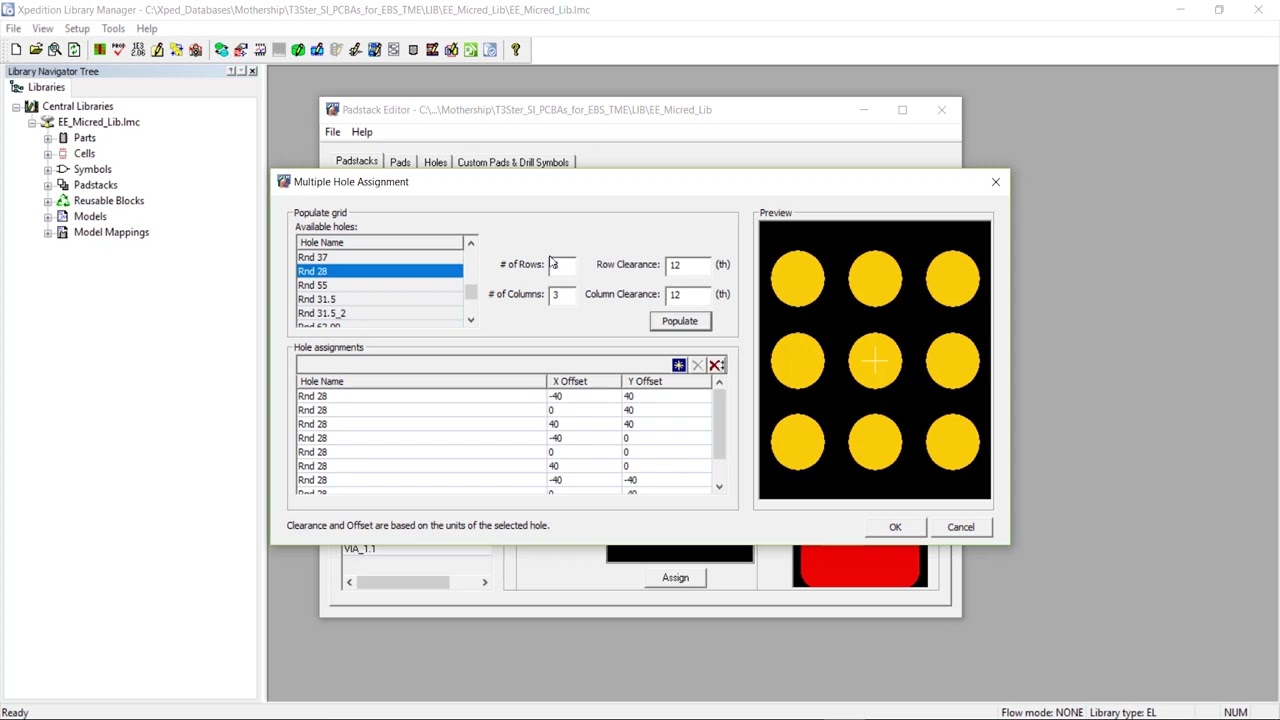Click the green document arrow toolbar icon
The height and width of the screenshot is (720, 1280).
470,50
